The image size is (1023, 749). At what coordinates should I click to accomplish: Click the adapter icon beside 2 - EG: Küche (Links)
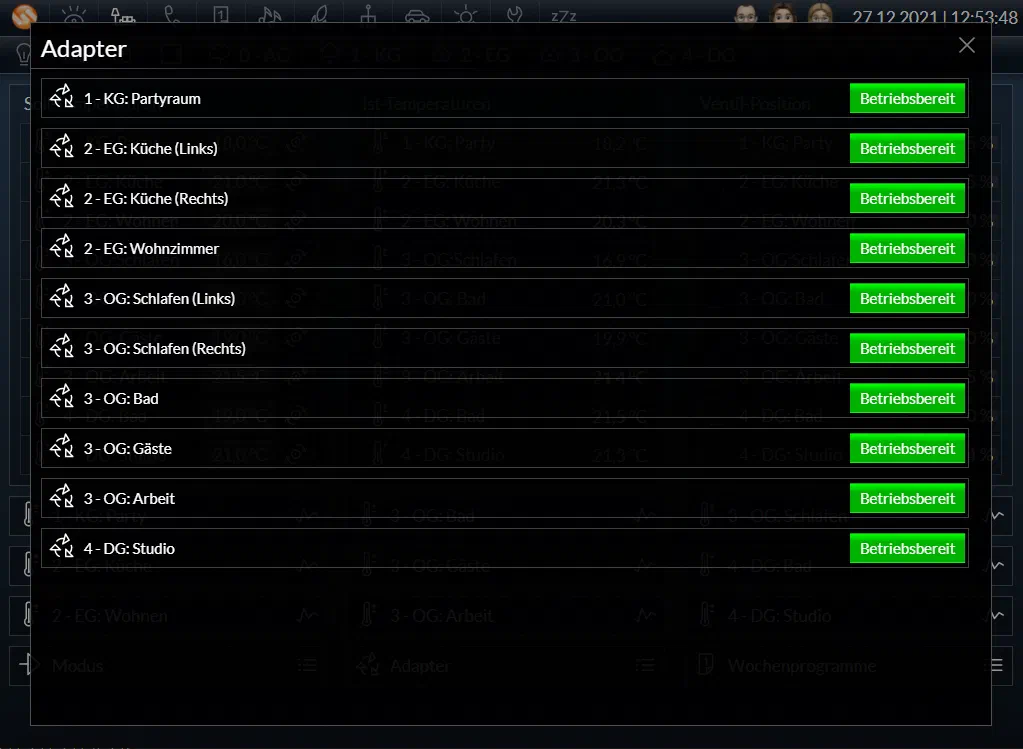pyautogui.click(x=62, y=148)
